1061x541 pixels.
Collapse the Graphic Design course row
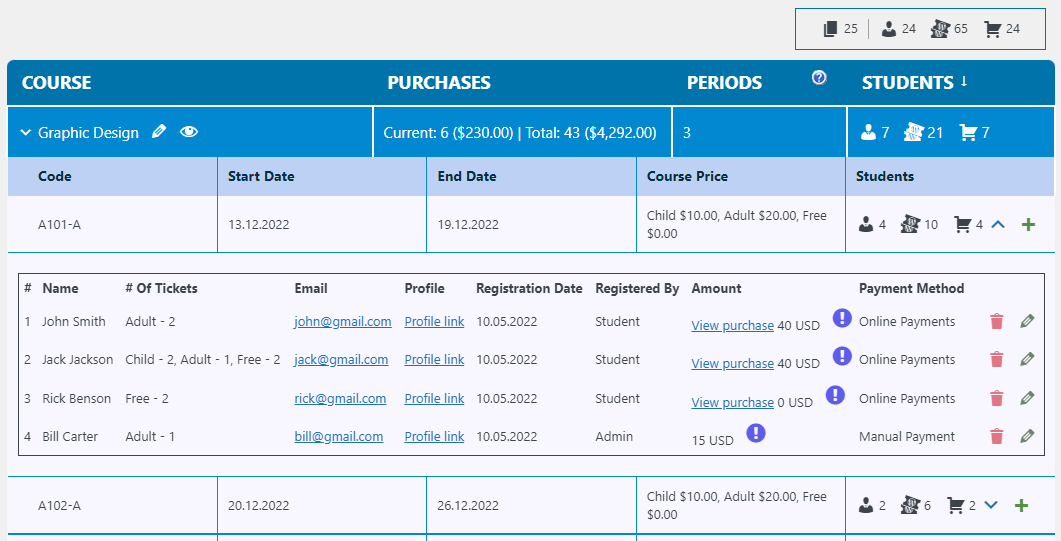coord(26,133)
